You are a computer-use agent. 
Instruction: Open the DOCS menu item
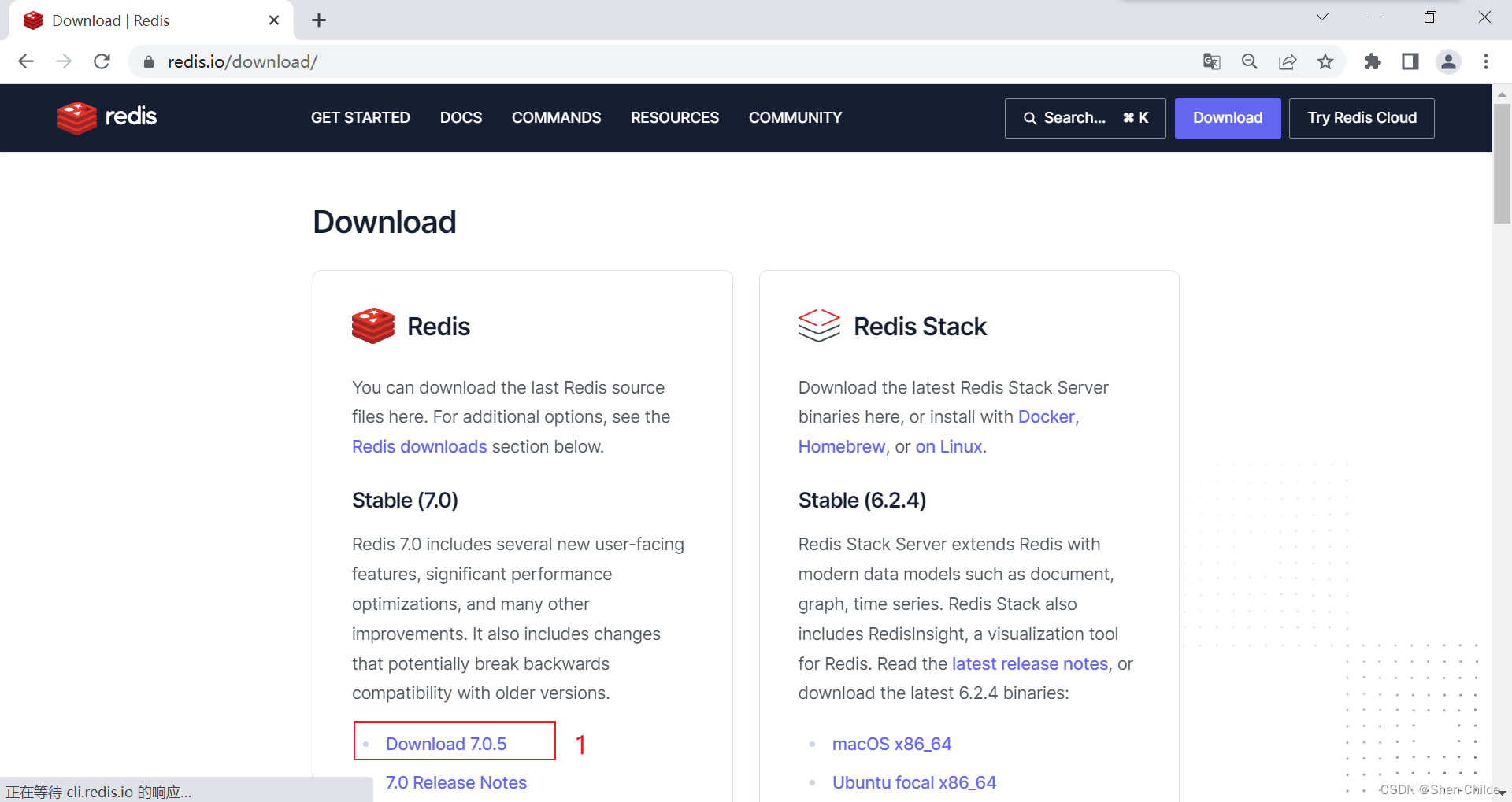[461, 118]
